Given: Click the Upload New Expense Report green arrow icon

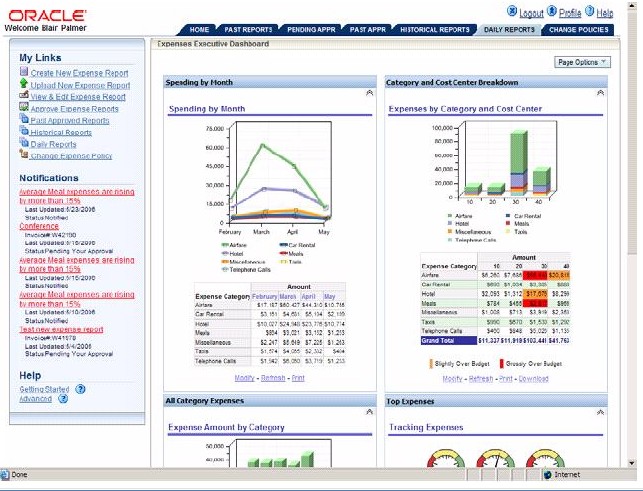Looking at the screenshot, I should pyautogui.click(x=24, y=84).
